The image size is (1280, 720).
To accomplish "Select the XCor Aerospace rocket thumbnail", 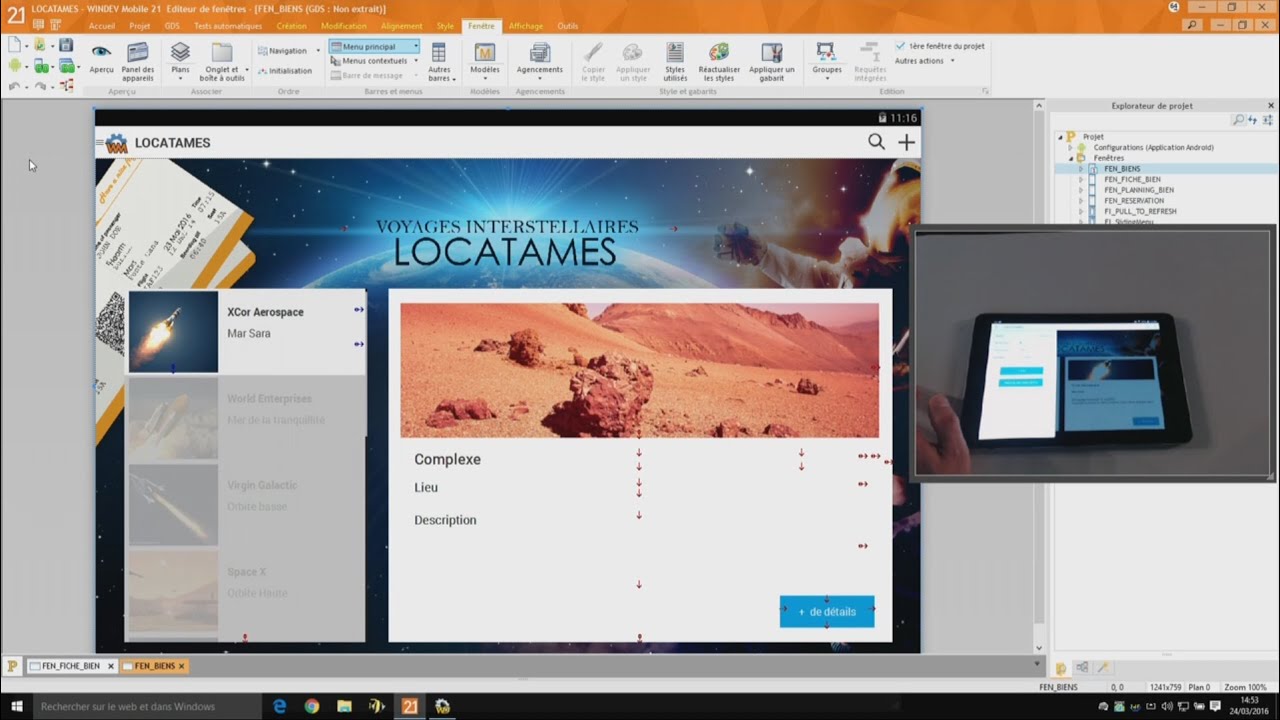I will click(173, 332).
